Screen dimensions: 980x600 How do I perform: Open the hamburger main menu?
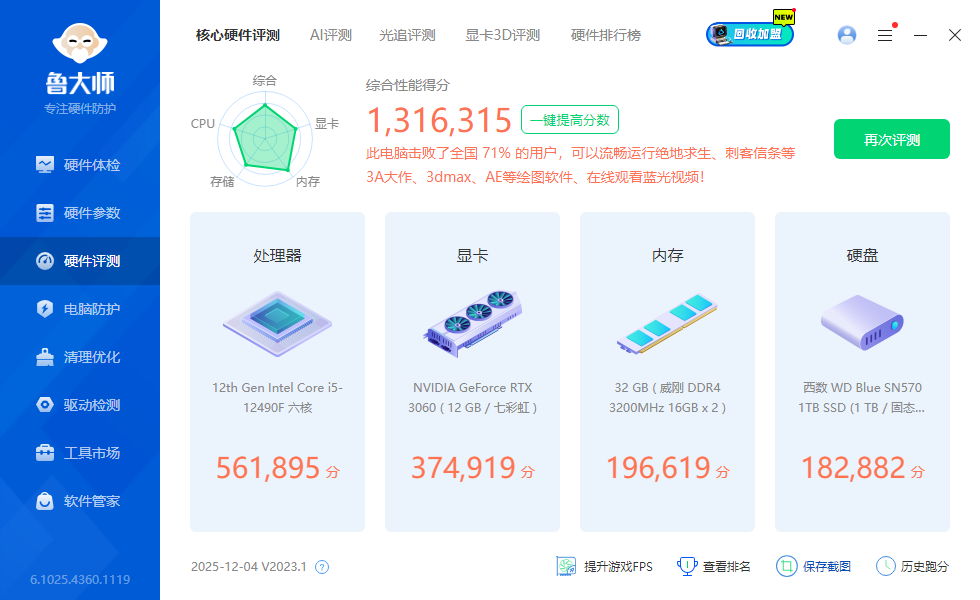click(885, 35)
